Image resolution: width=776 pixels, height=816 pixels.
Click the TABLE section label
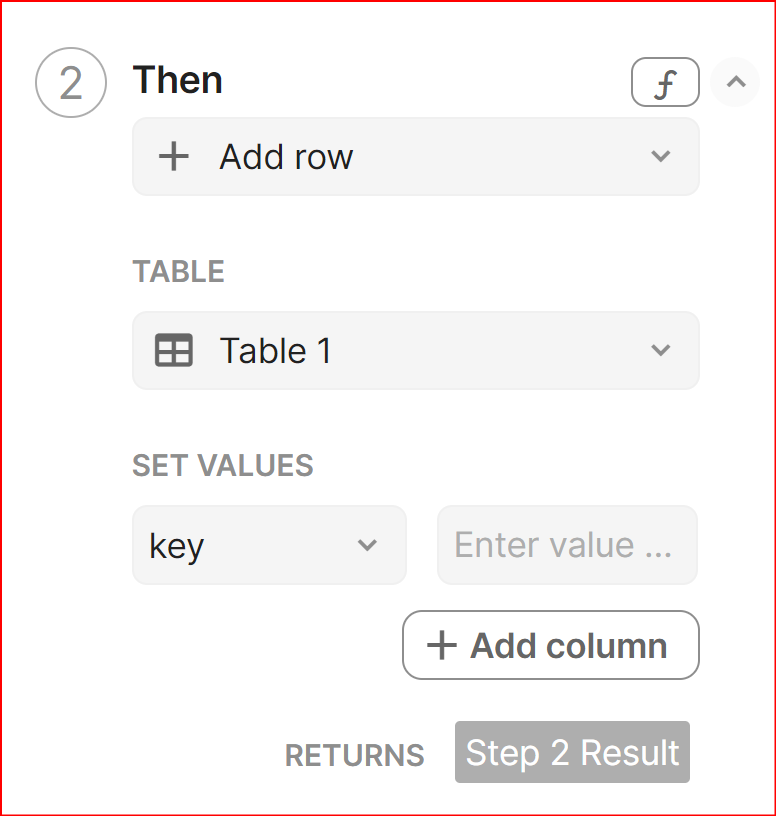point(178,272)
